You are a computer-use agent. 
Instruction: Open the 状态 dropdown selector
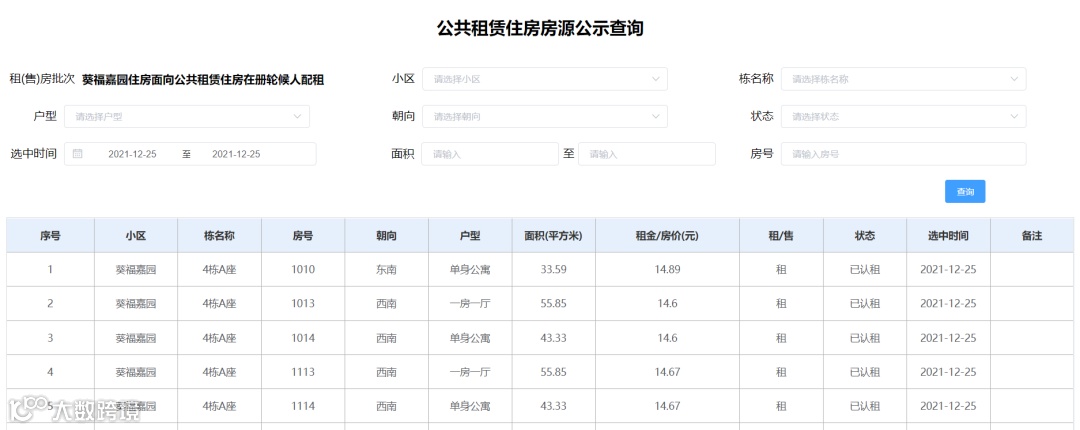pyautogui.click(x=903, y=116)
